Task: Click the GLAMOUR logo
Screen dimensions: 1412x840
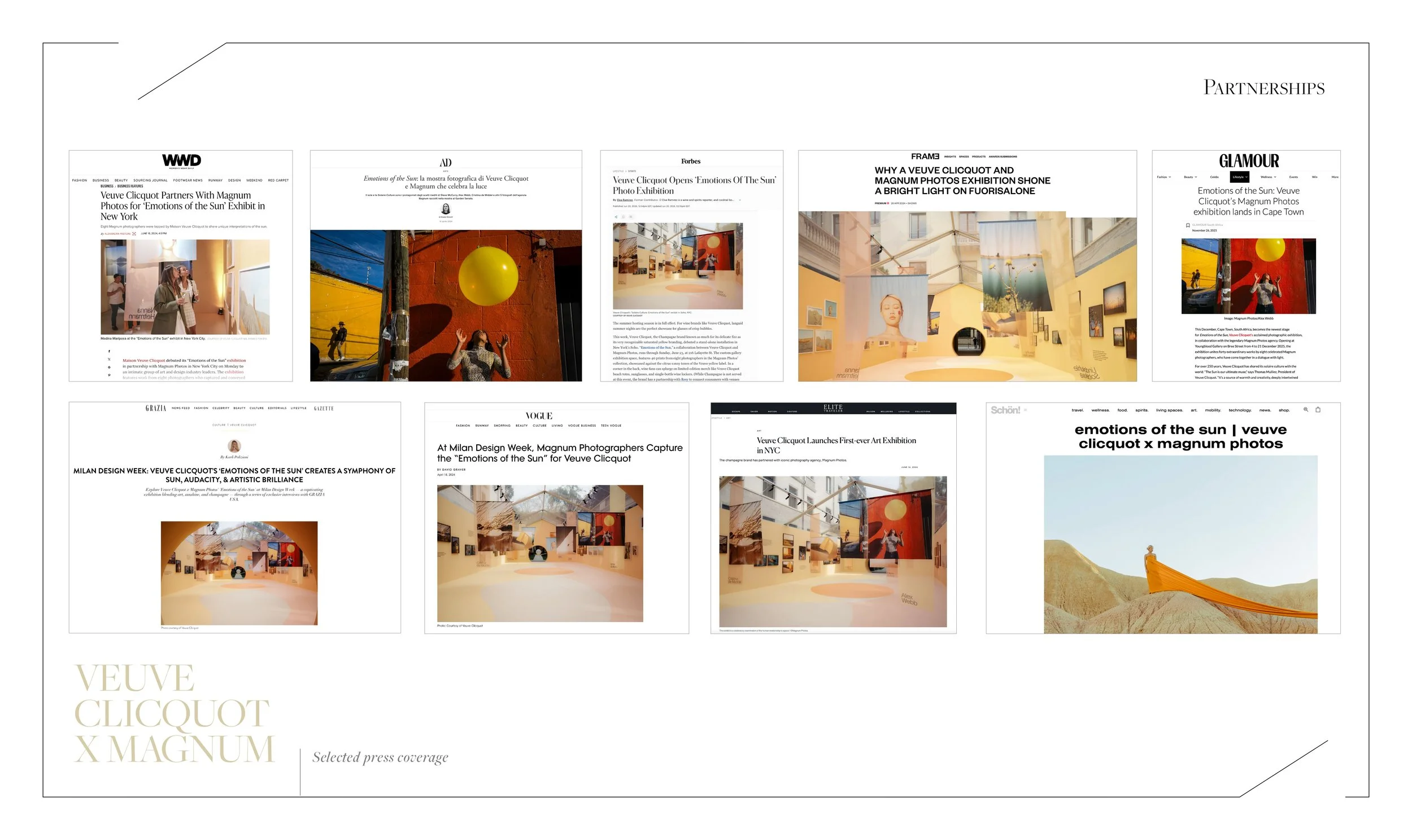Action: pyautogui.click(x=1248, y=161)
